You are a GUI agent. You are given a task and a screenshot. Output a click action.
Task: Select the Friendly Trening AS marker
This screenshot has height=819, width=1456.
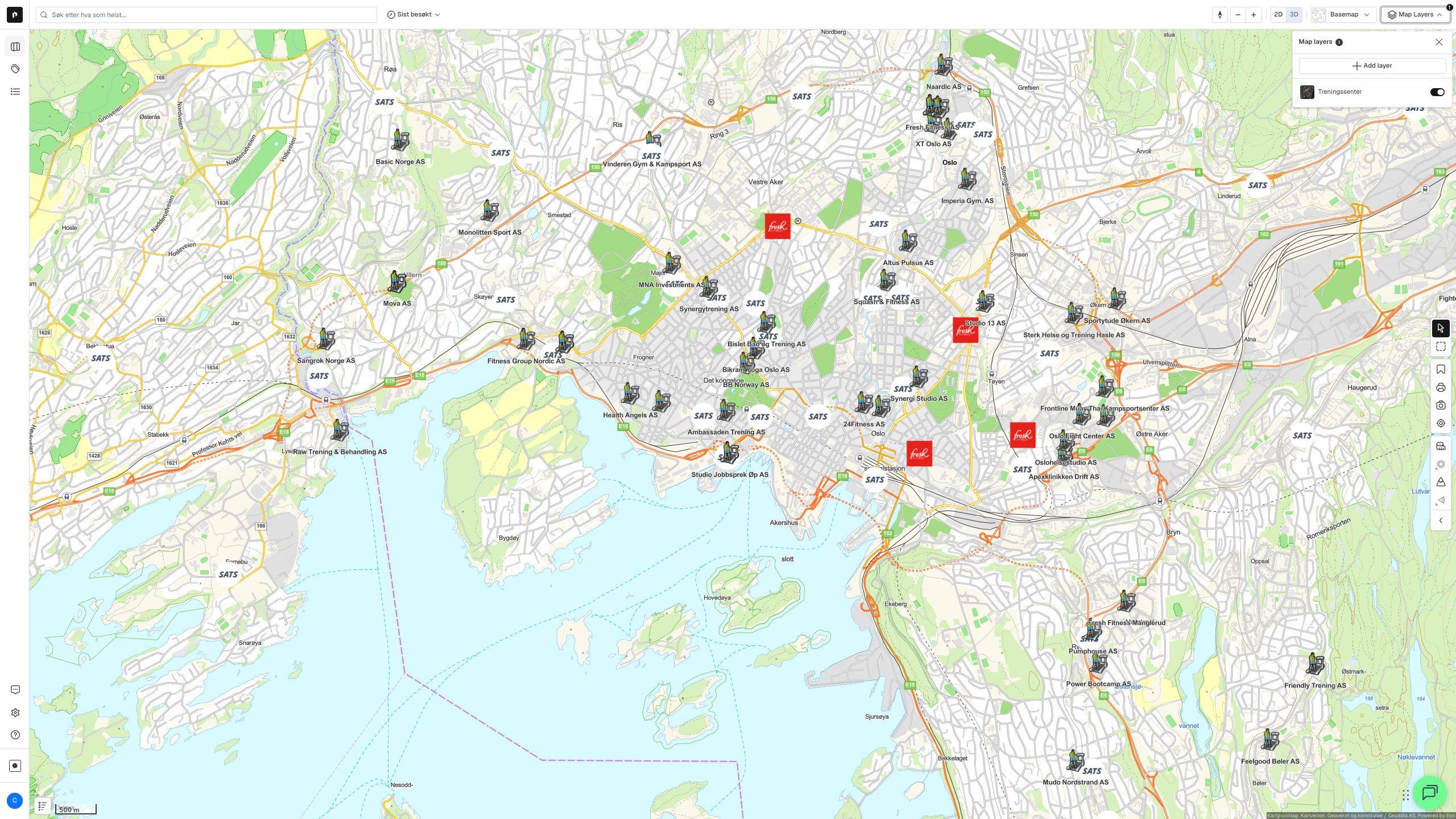[1315, 664]
